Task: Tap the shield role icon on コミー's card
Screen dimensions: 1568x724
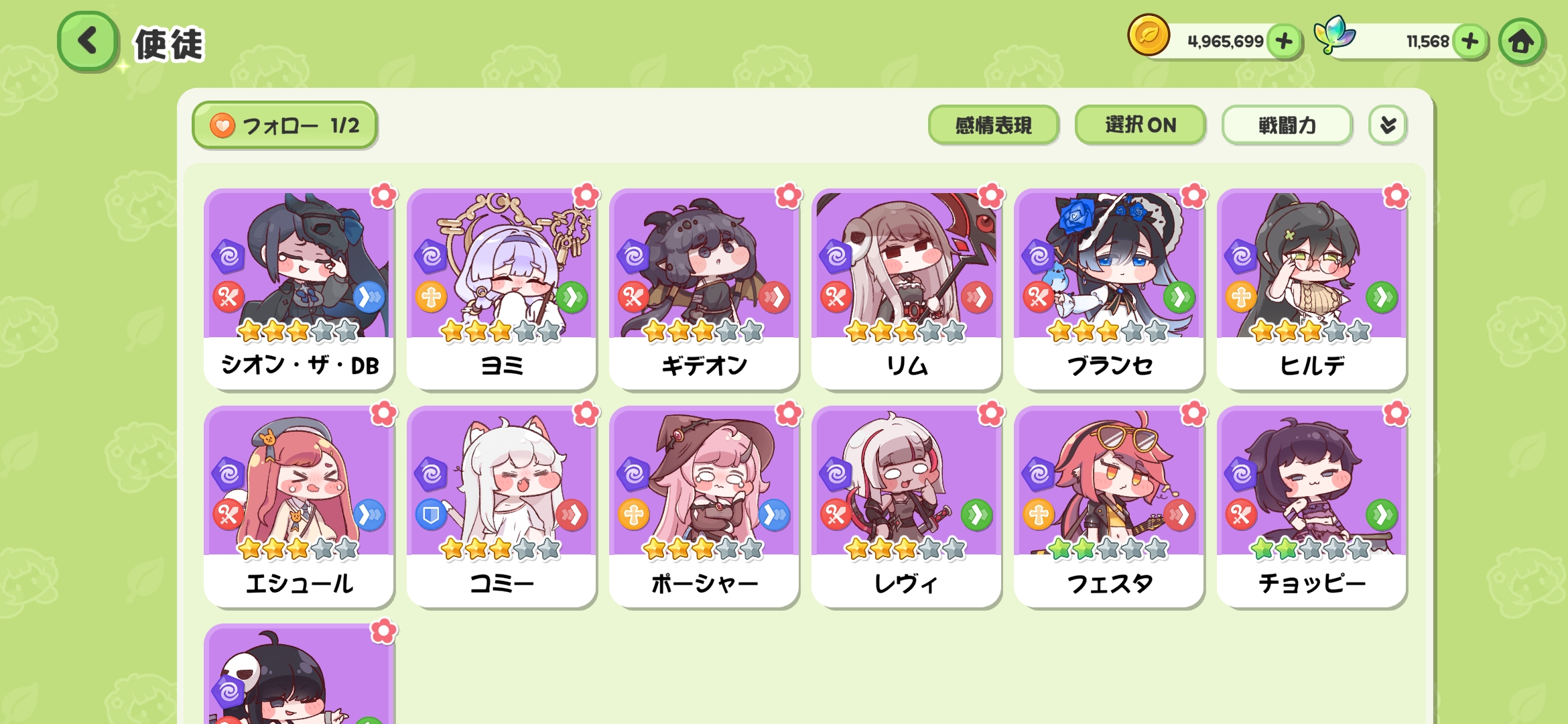Action: [x=431, y=515]
